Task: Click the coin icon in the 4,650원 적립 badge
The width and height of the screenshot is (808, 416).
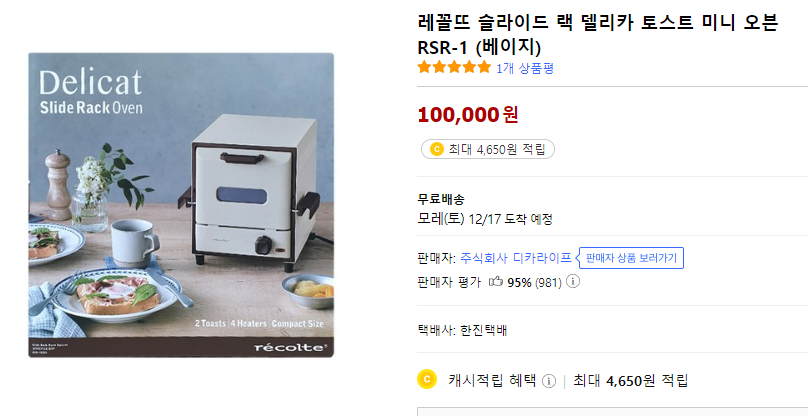Action: click(436, 149)
